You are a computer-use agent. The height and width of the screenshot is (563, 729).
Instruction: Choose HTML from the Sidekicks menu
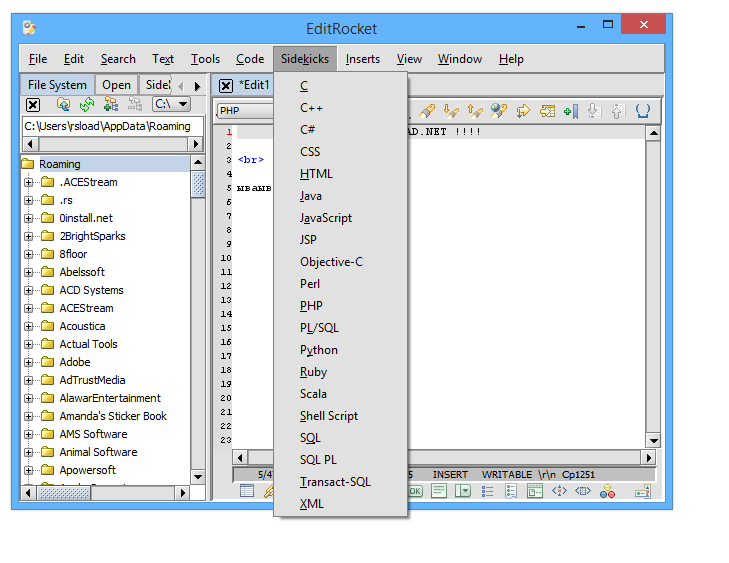340,174
